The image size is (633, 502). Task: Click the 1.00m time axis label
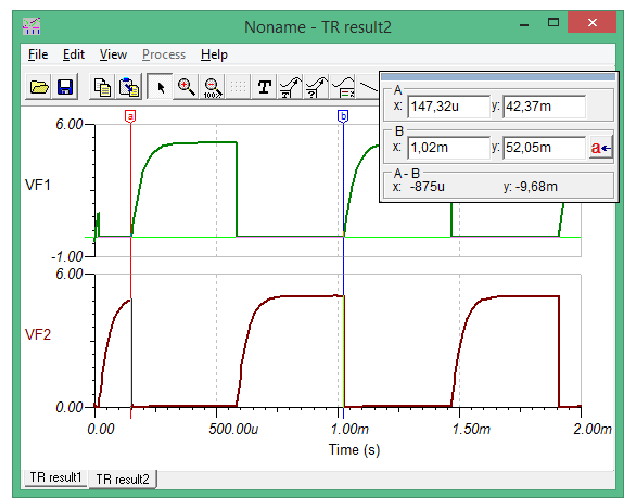350,429
